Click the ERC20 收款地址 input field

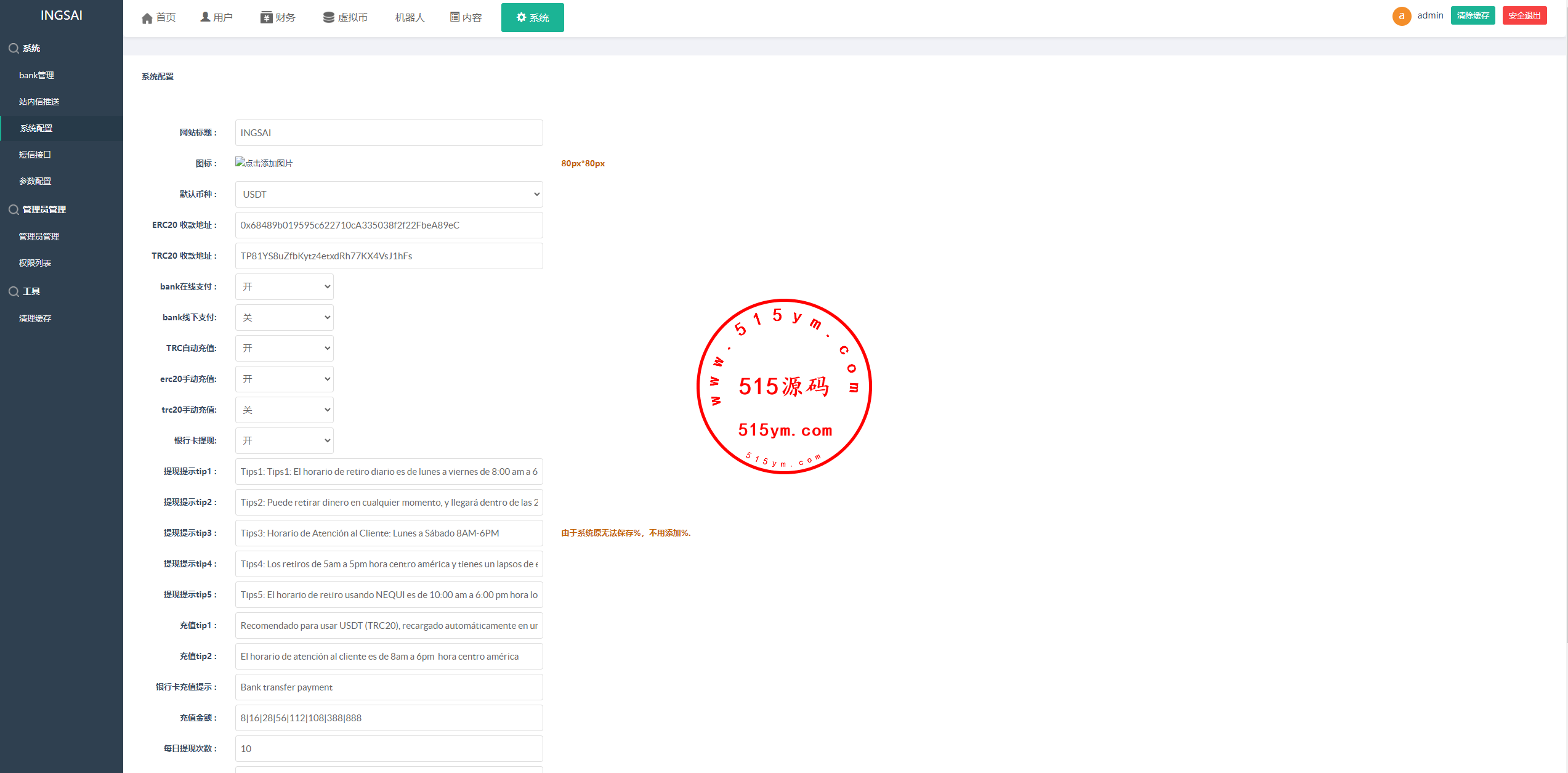(x=389, y=225)
